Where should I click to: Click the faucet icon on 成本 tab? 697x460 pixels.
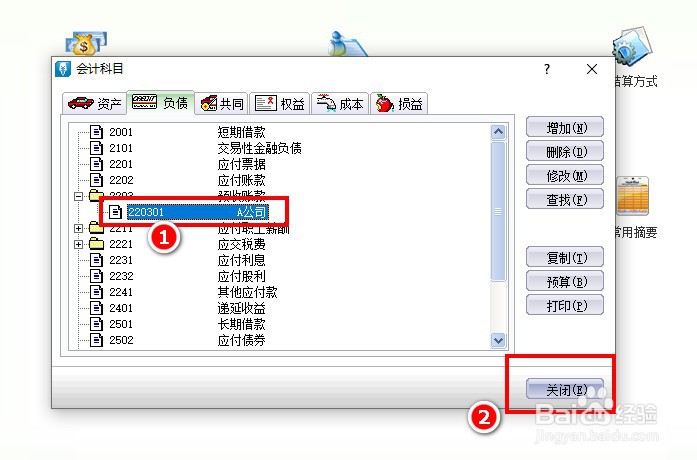point(326,103)
